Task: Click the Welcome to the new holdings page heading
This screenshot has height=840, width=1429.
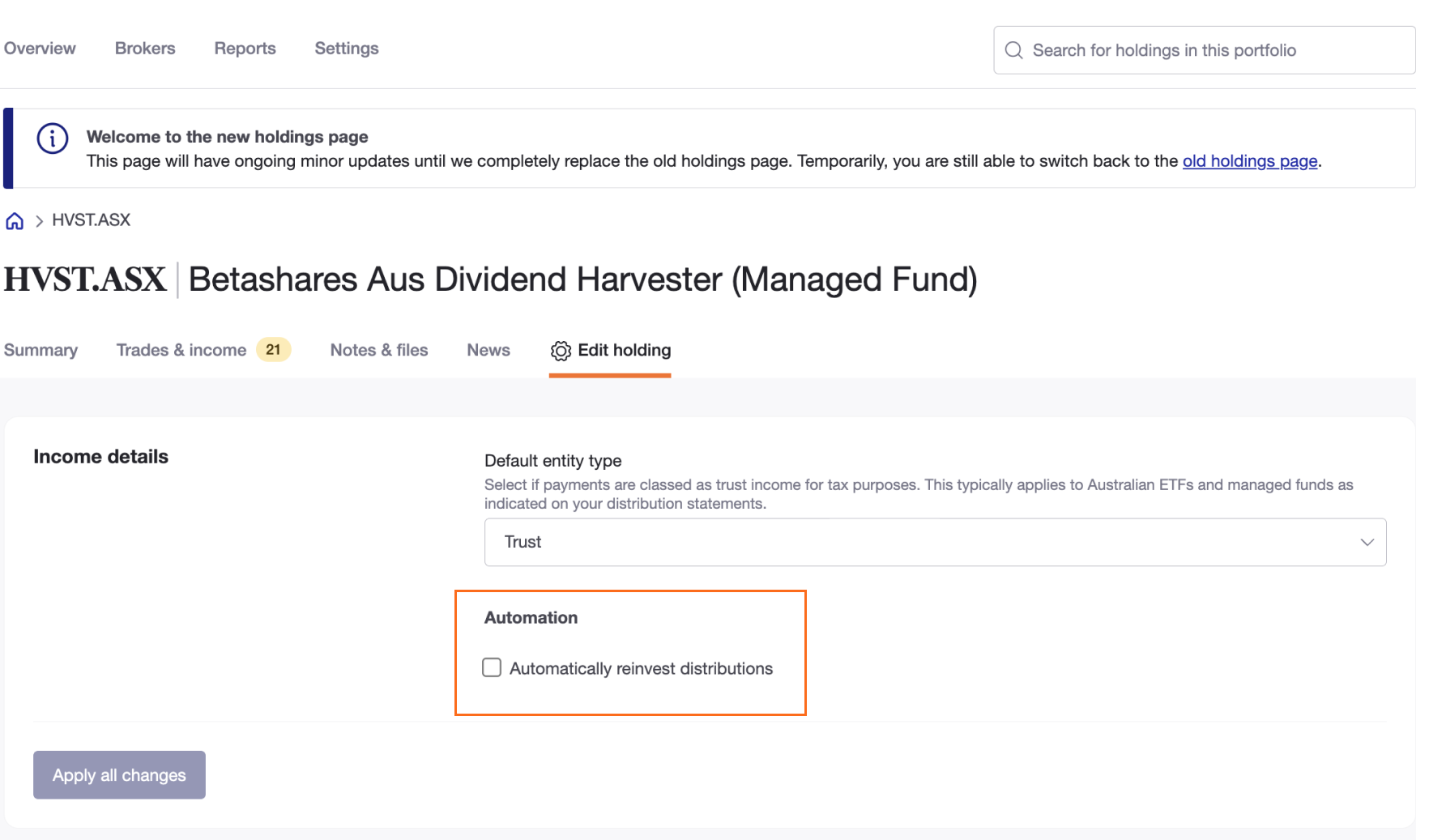Action: 227,137
